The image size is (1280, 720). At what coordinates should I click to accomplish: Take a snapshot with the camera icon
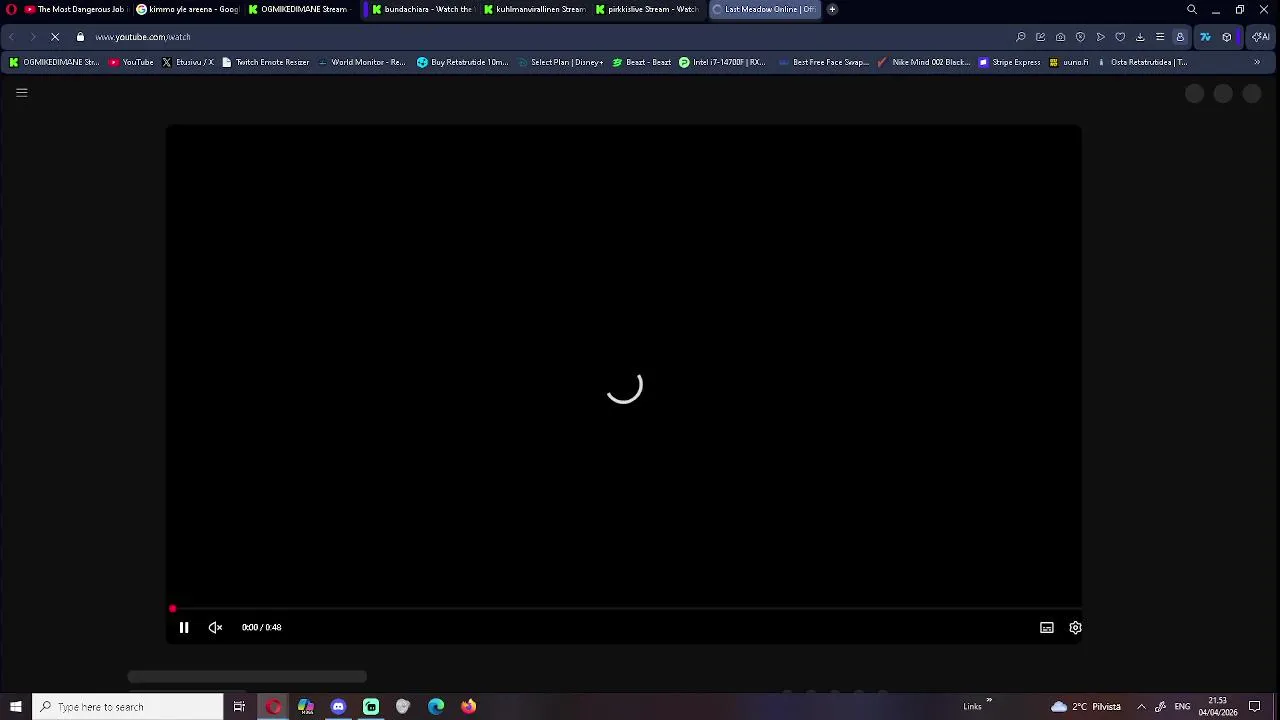1060,37
